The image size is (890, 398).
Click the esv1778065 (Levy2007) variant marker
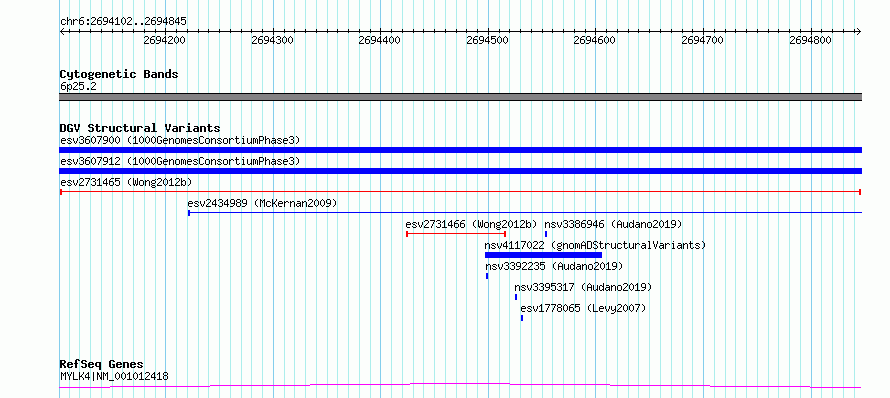(522, 318)
